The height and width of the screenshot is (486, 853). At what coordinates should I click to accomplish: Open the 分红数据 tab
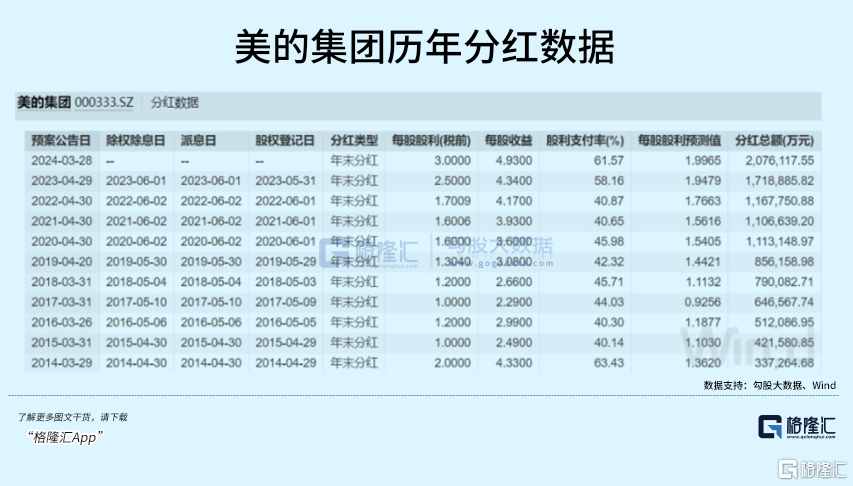175,103
